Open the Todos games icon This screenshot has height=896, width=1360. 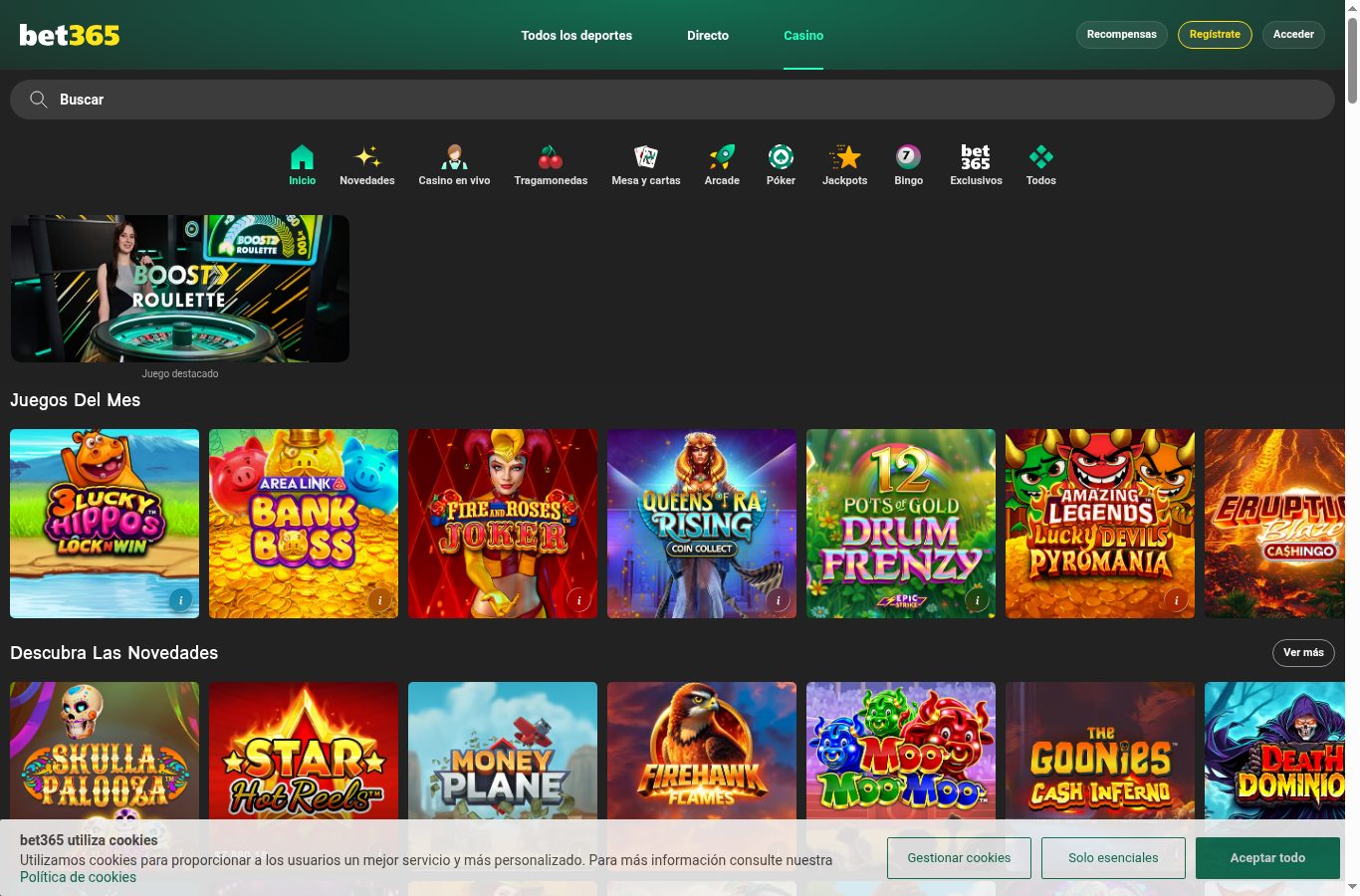point(1041,157)
